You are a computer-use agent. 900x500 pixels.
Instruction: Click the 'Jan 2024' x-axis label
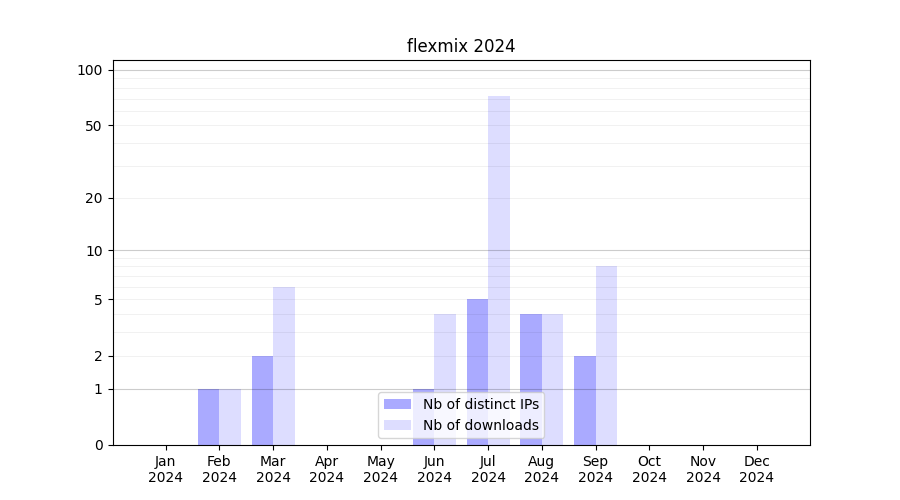point(166,469)
